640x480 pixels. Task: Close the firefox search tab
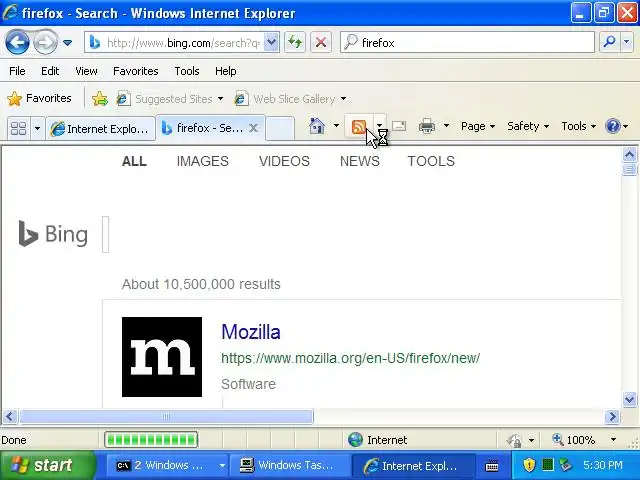coord(253,128)
